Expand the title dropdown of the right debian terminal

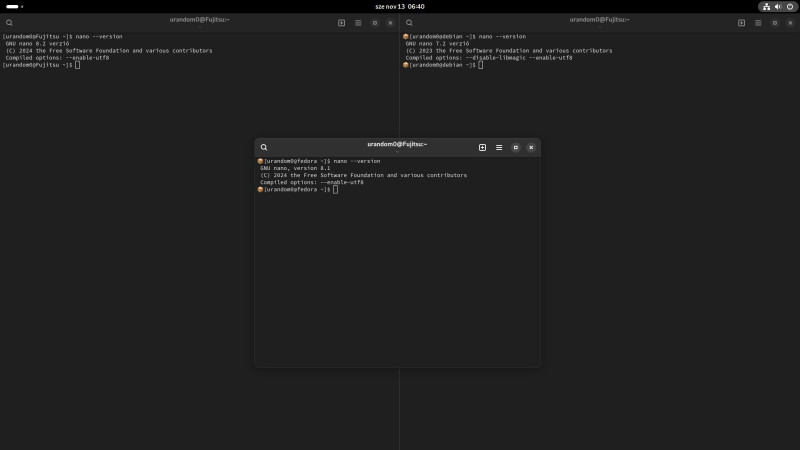tap(599, 27)
